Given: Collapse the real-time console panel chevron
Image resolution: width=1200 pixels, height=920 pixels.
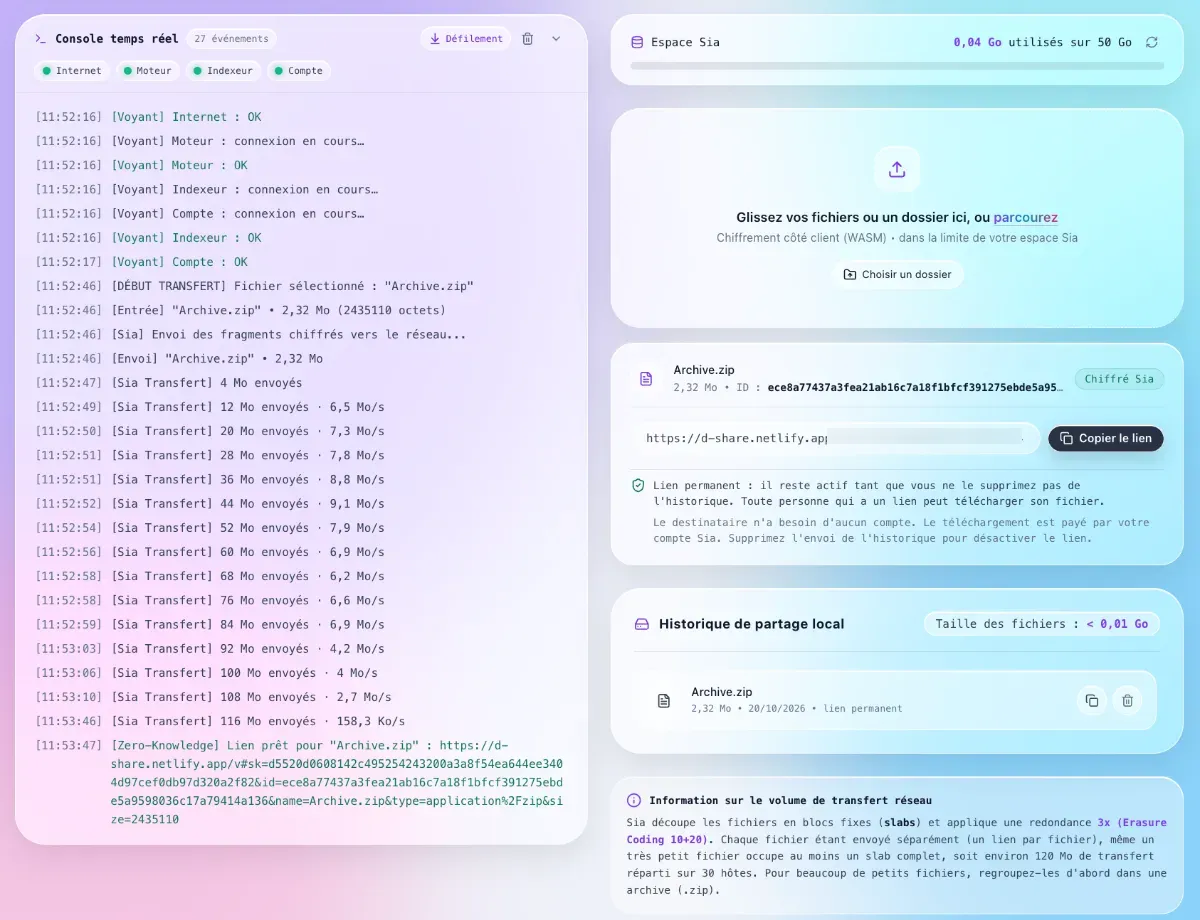Looking at the screenshot, I should click(556, 39).
